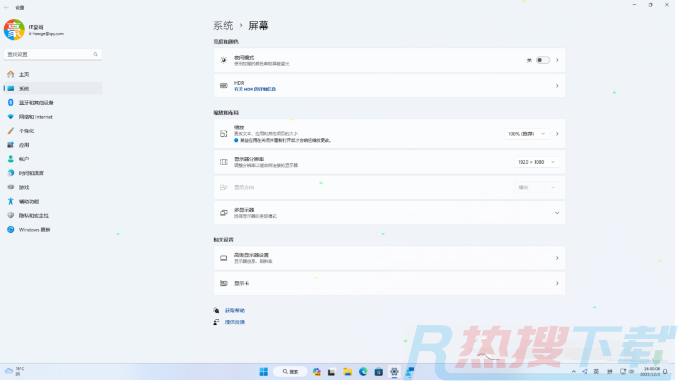Click the Accessibility (辅助功能) figure icon
This screenshot has width=678, height=381.
[x=11, y=202]
